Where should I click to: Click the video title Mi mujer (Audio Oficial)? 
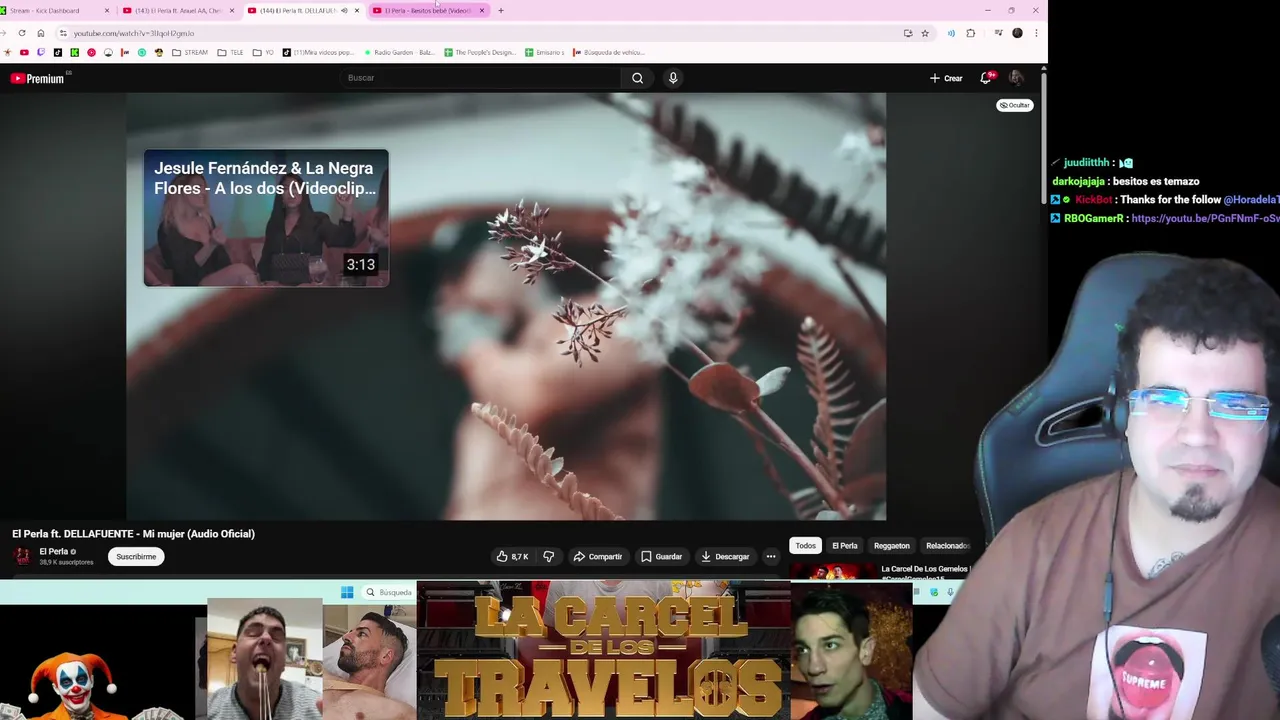tap(133, 533)
